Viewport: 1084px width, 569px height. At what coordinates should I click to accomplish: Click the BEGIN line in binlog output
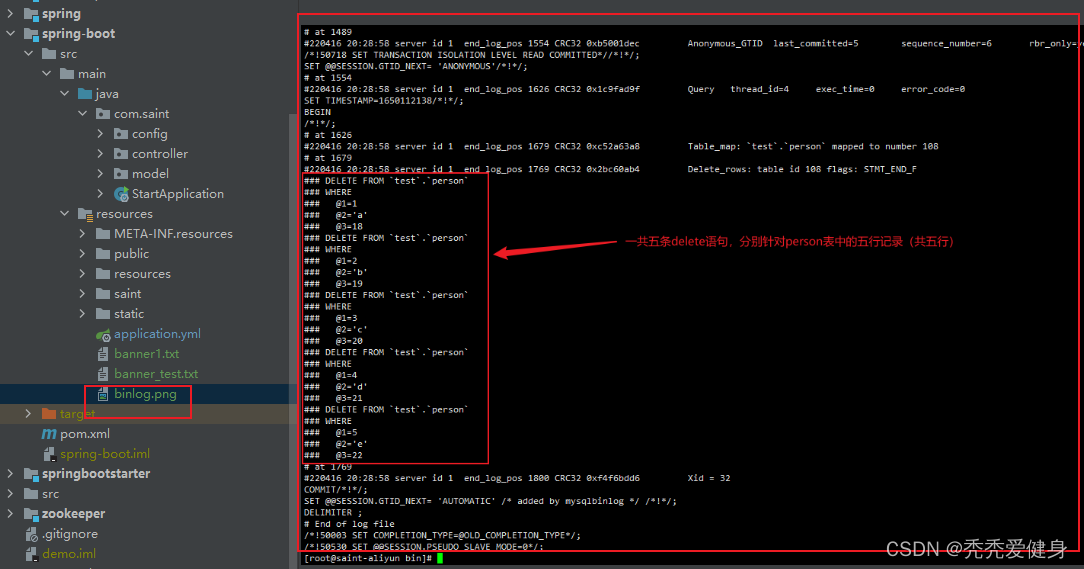[x=317, y=112]
